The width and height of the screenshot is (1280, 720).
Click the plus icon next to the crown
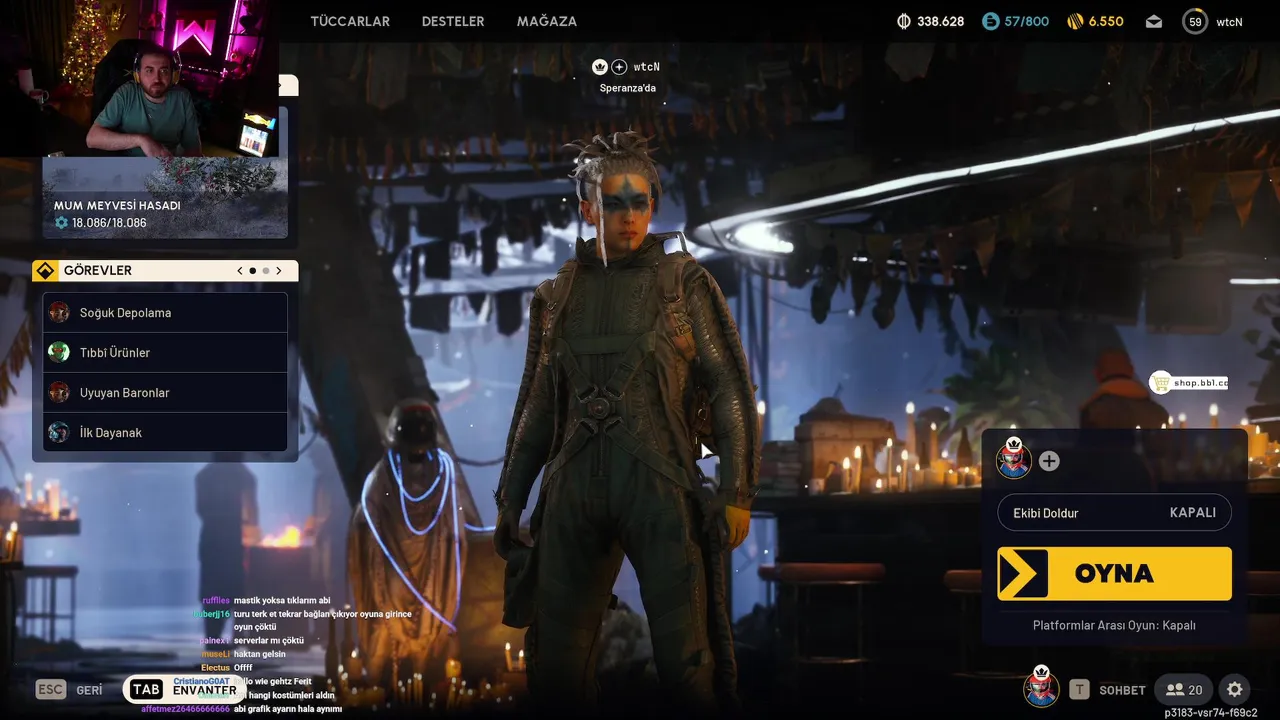619,67
